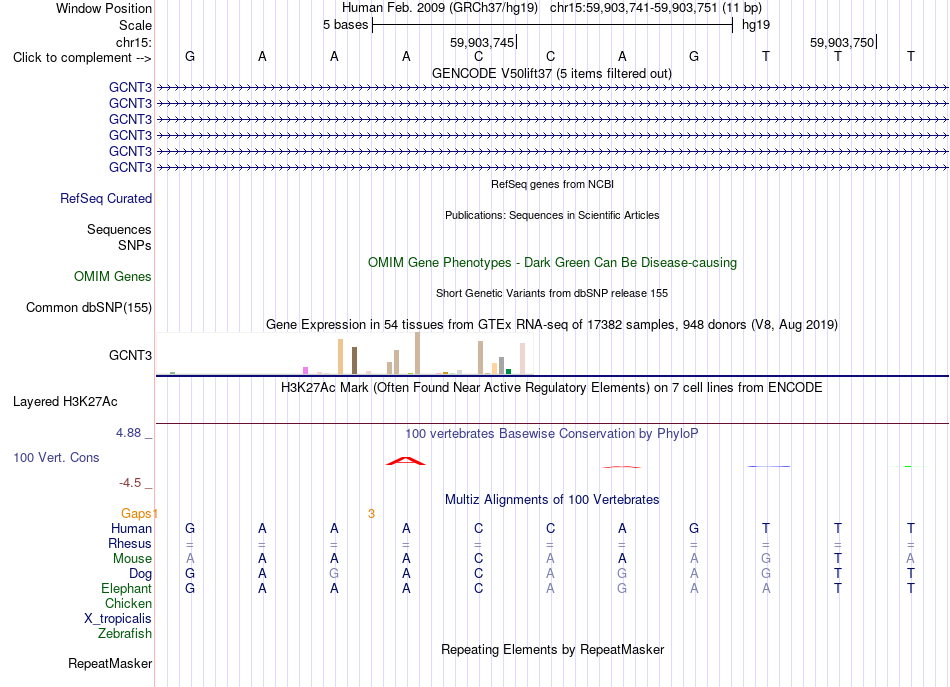950x687 pixels.
Task: Click the hg19 label next to the scale bar
Action: click(756, 25)
